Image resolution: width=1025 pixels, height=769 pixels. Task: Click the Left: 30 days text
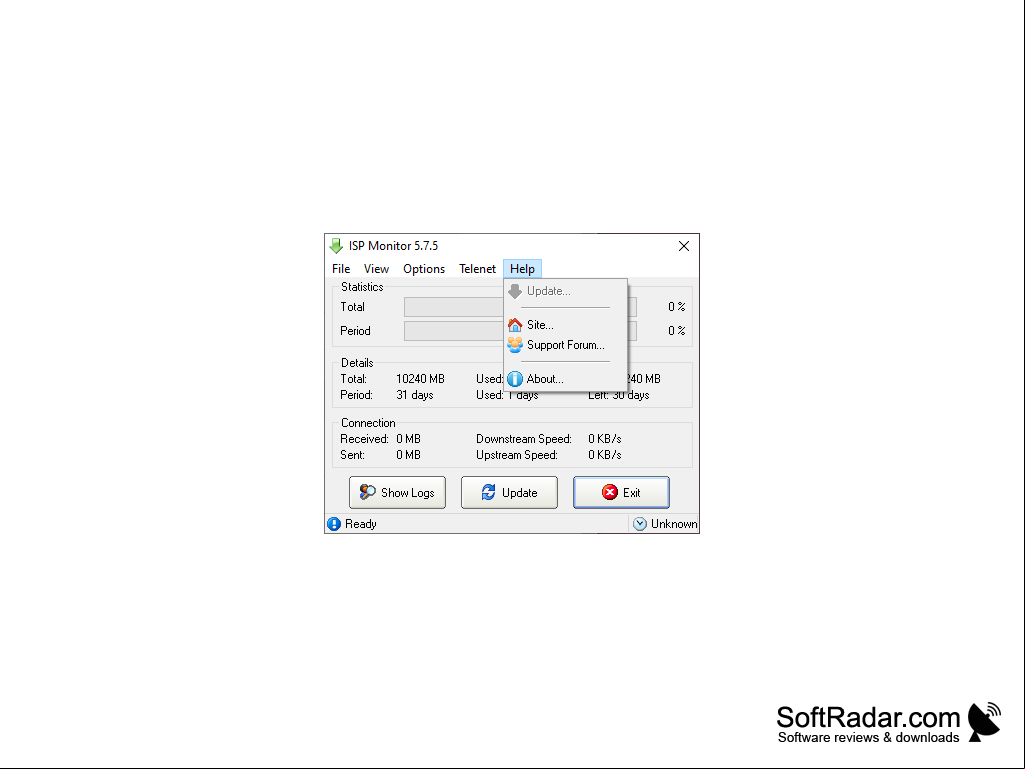click(618, 395)
